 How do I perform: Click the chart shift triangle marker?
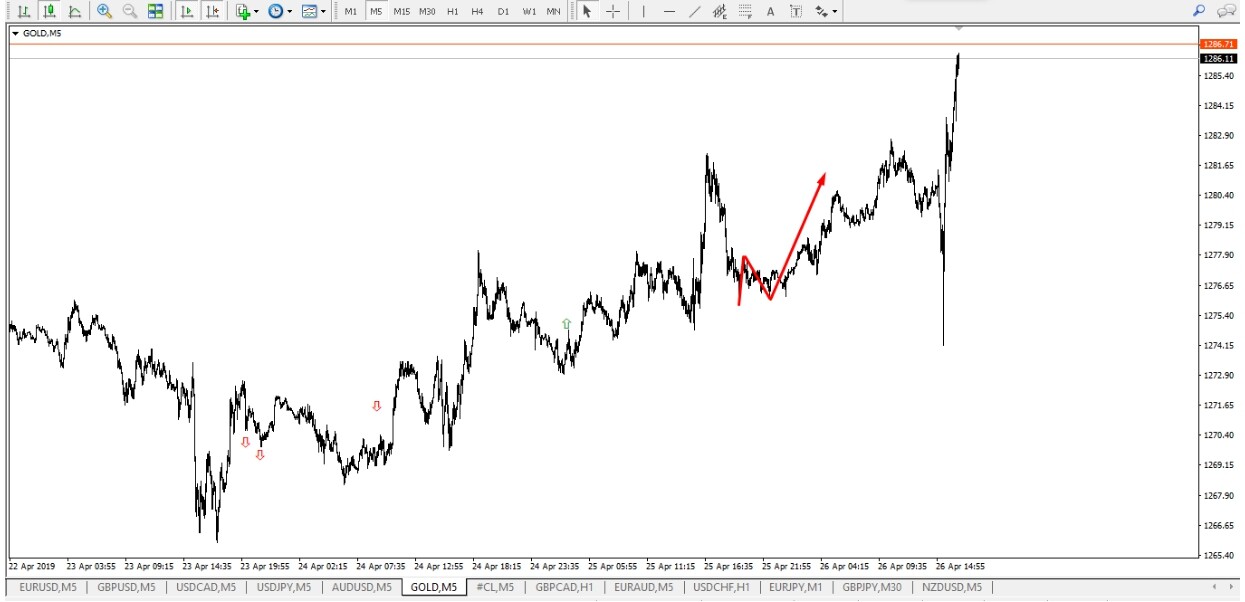pos(959,28)
